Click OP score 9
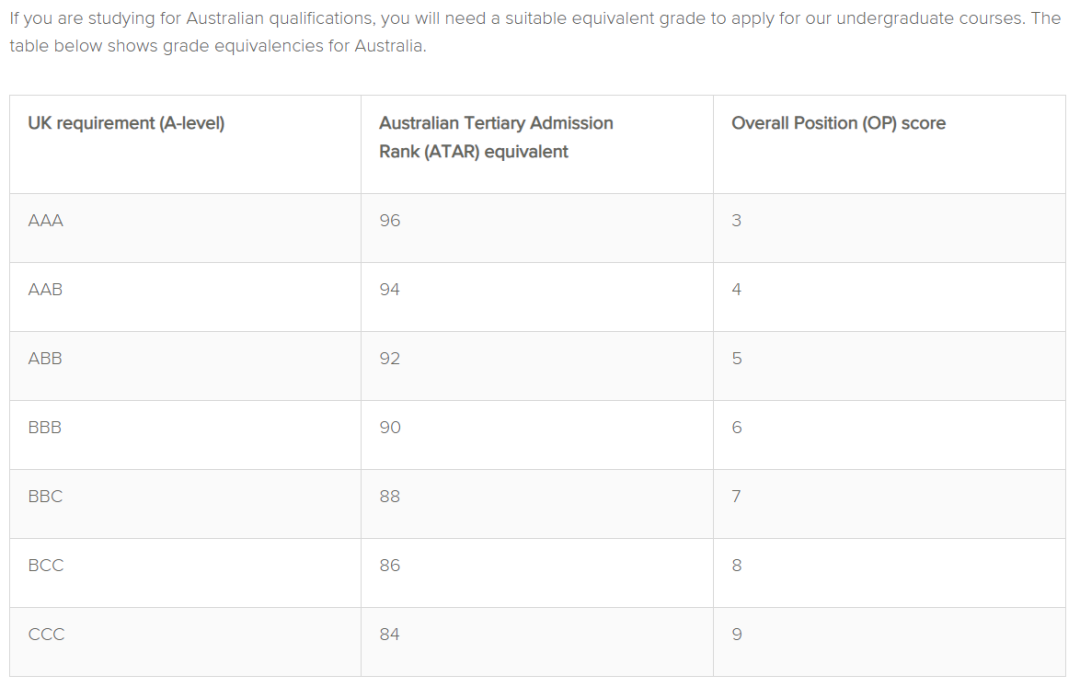Image resolution: width=1080 pixels, height=687 pixels. click(736, 634)
